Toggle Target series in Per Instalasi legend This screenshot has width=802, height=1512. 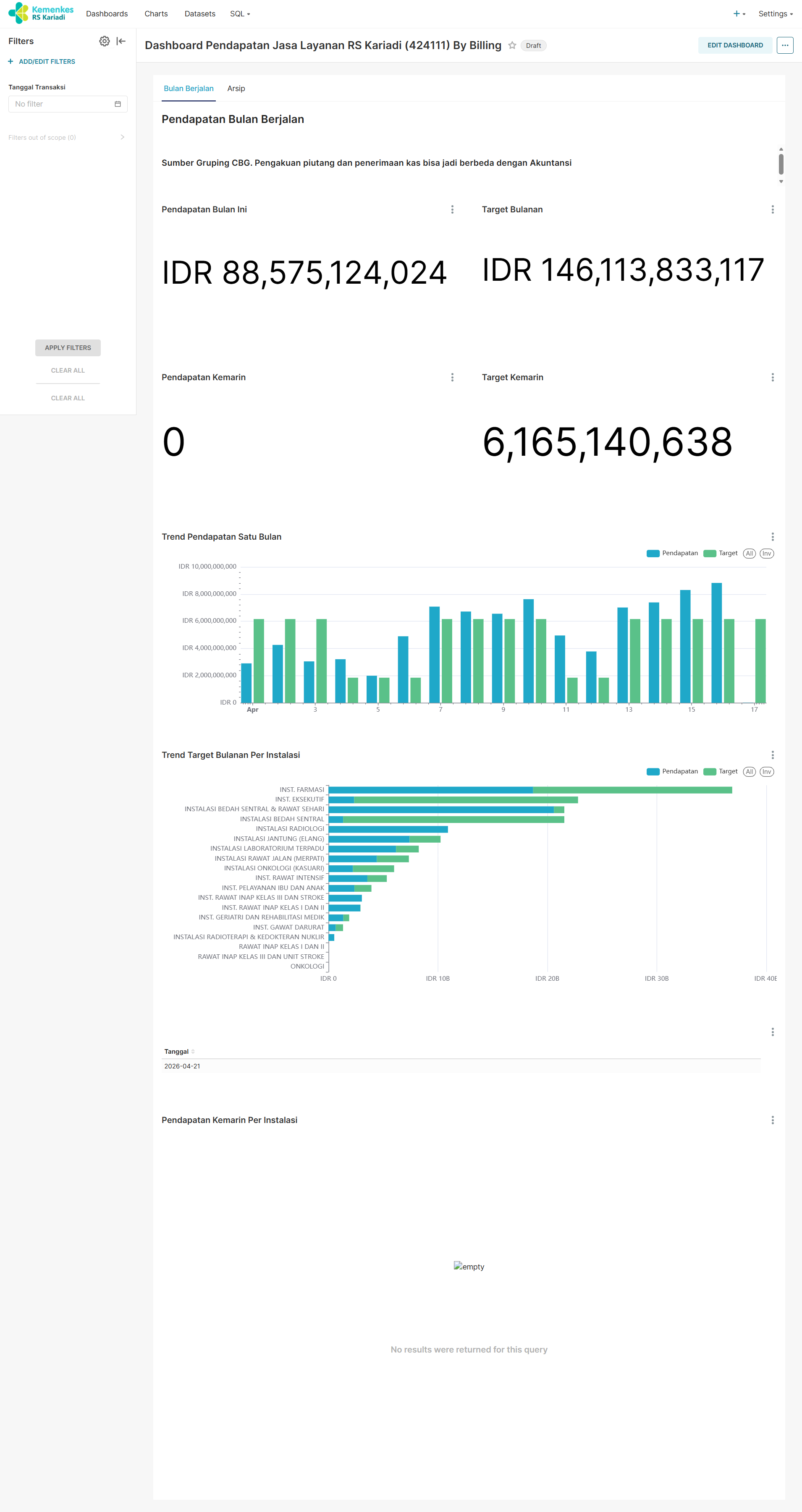pos(721,772)
